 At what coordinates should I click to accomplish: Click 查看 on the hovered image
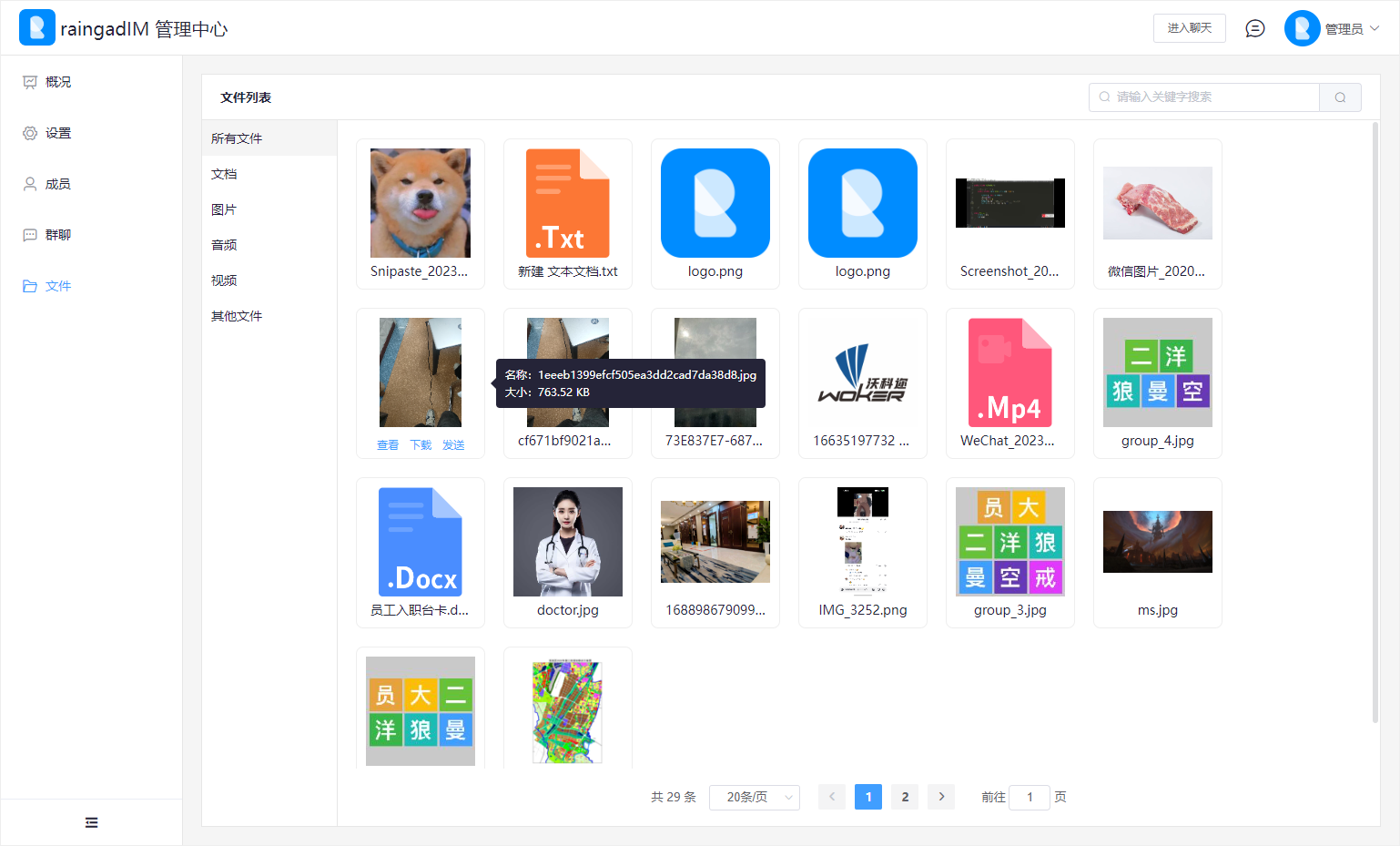388,445
